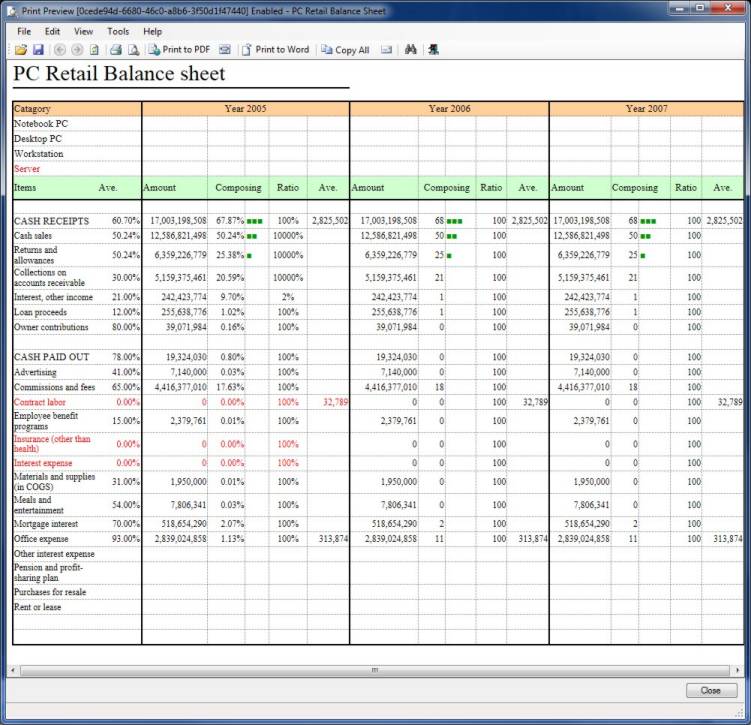The image size is (751, 725).
Task: Open the Help menu
Action: coord(152,31)
